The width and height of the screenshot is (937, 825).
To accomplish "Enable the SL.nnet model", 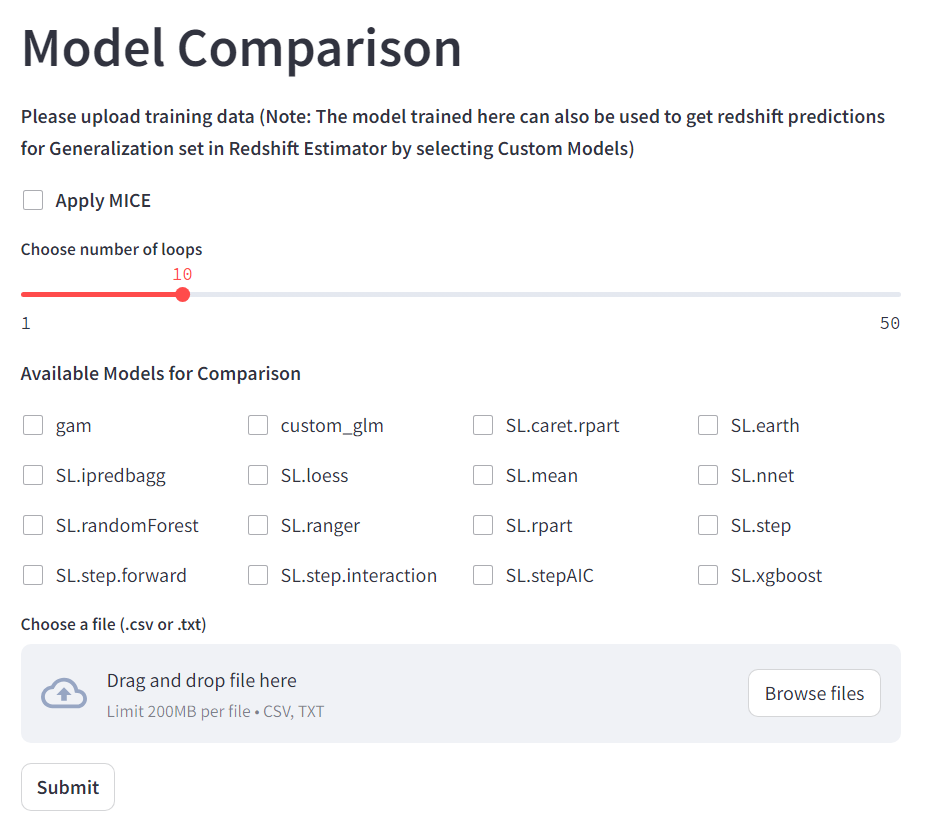I will 708,476.
